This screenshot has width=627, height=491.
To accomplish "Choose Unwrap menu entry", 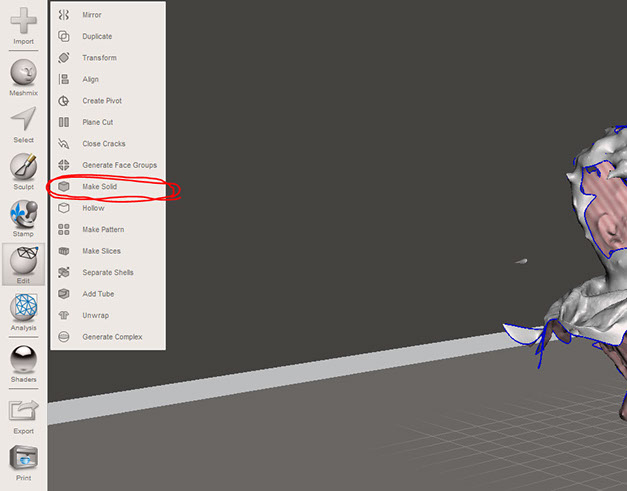I will tap(108, 315).
